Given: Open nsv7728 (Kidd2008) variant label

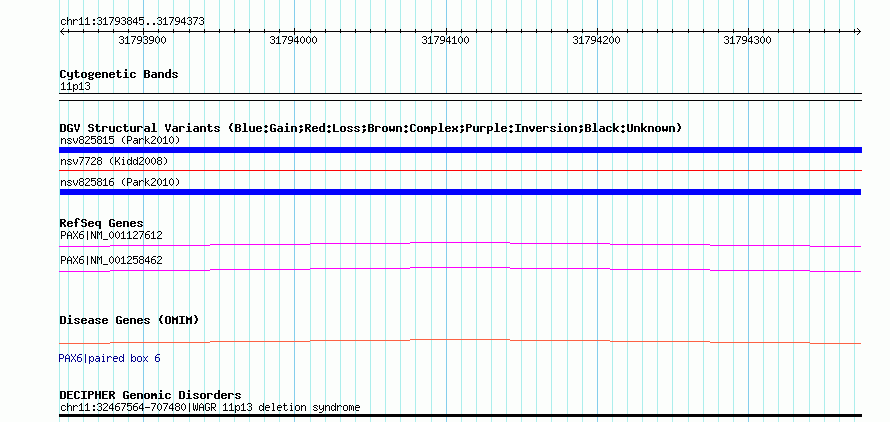Looking at the screenshot, I should 114,161.
